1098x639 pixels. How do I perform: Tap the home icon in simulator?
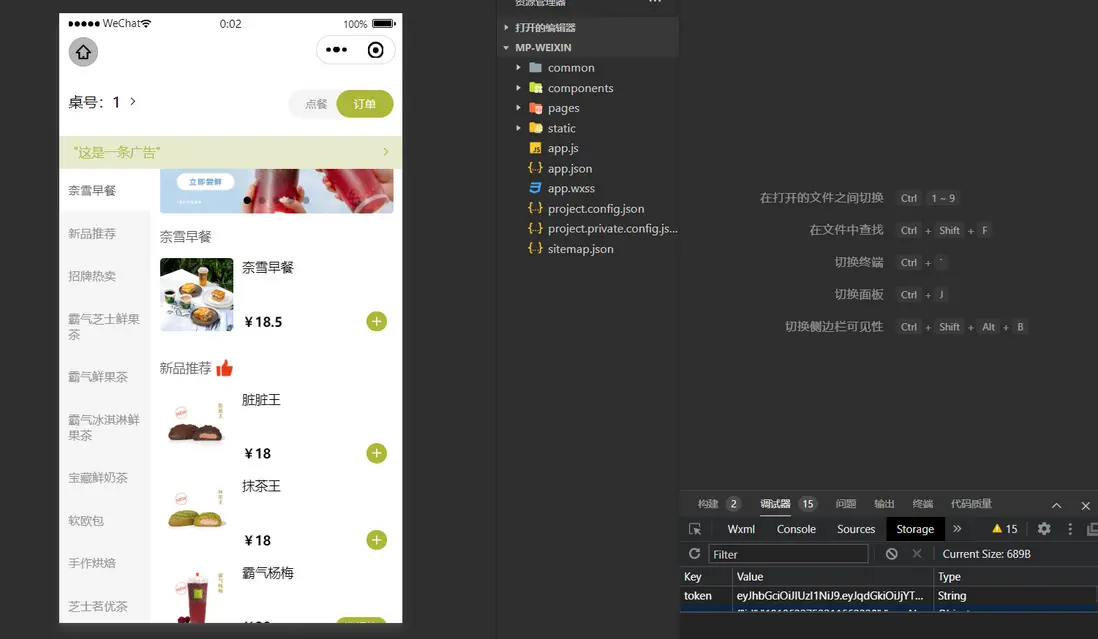[83, 52]
